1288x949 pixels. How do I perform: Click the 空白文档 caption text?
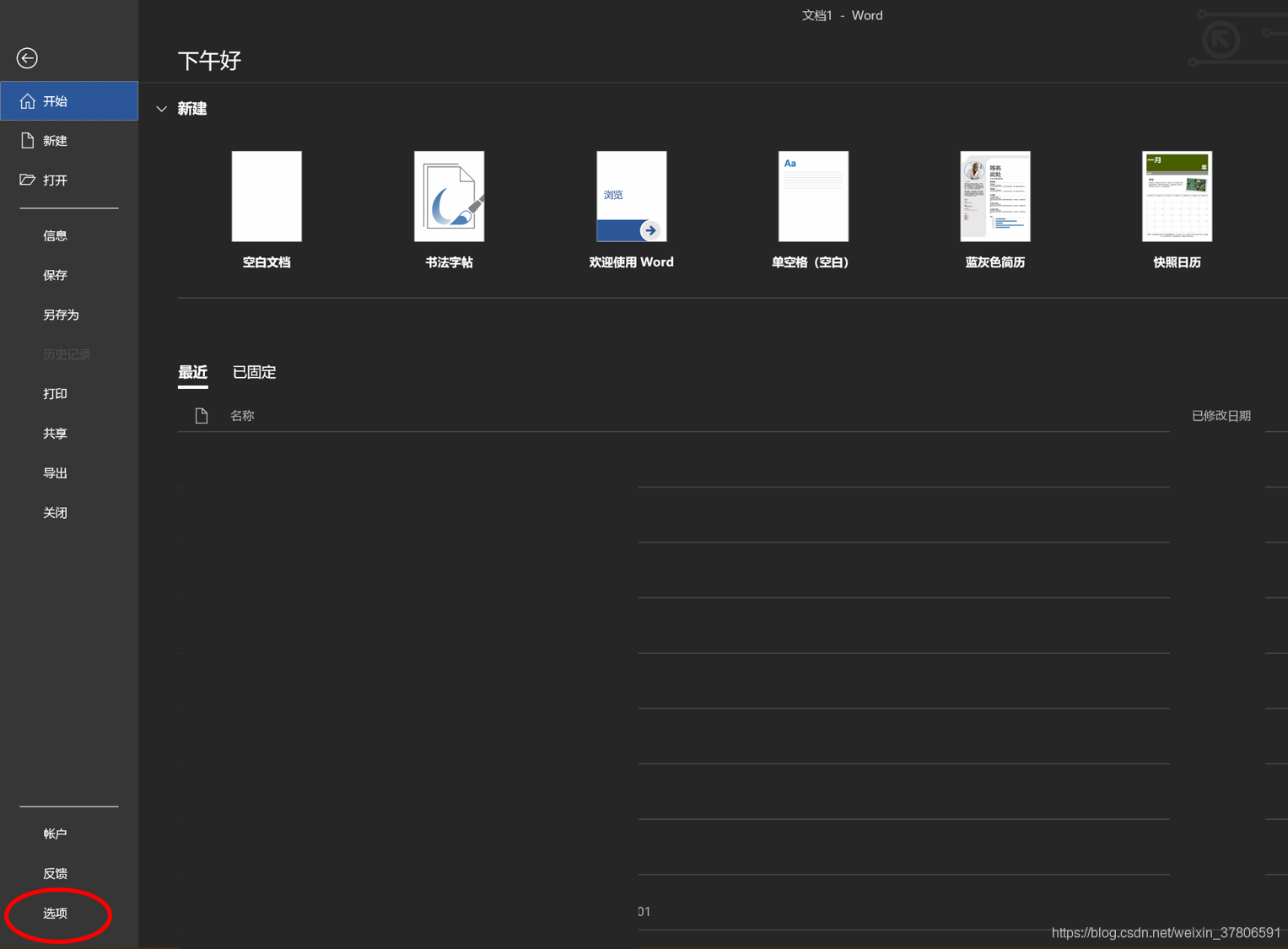point(267,262)
